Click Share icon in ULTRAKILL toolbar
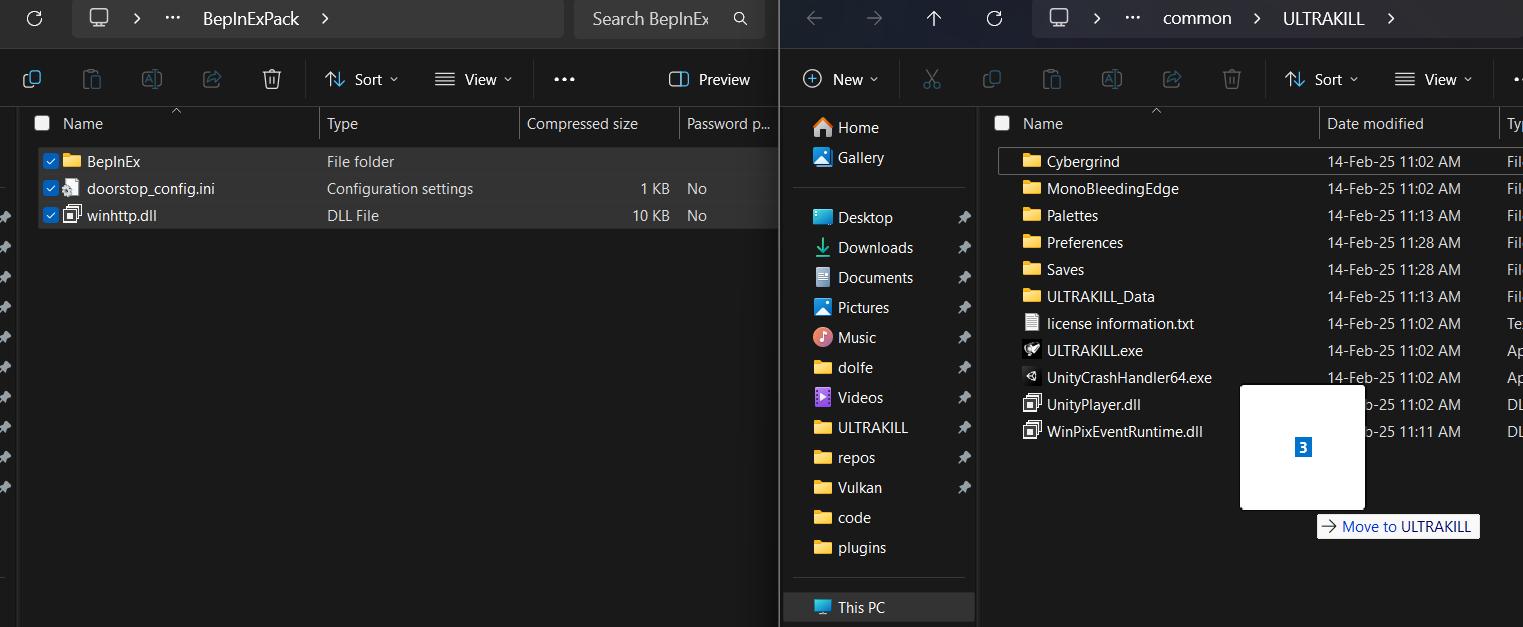Viewport: 1523px width, 627px height. [x=1172, y=79]
